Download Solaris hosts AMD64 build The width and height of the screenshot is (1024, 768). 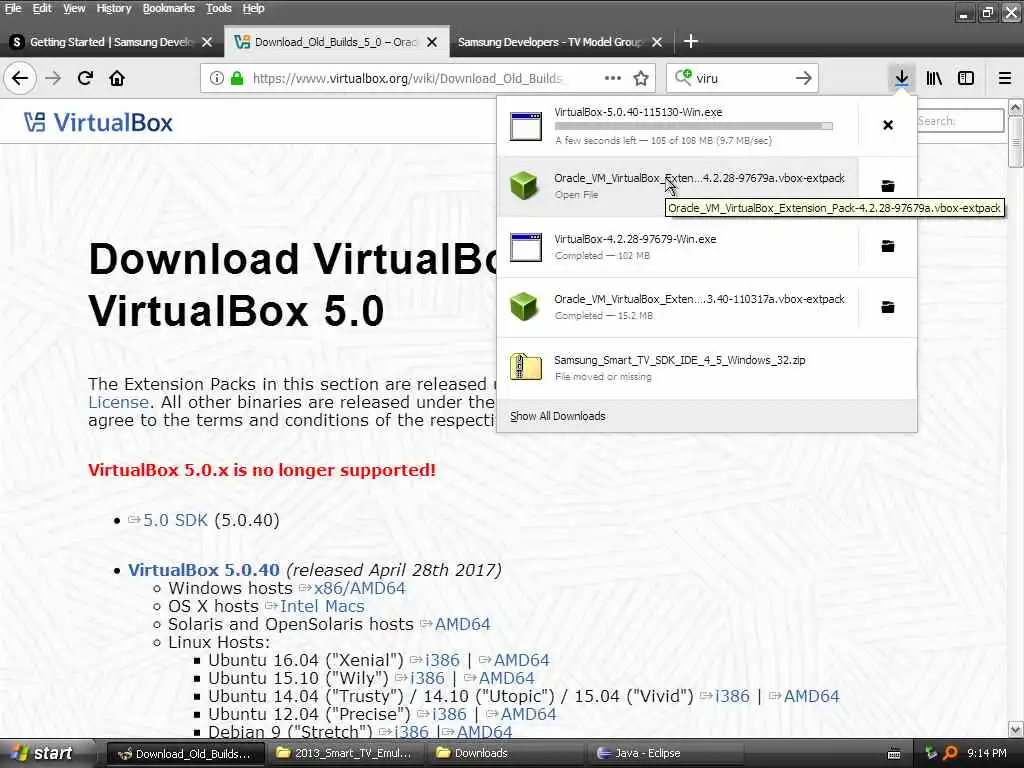(462, 624)
